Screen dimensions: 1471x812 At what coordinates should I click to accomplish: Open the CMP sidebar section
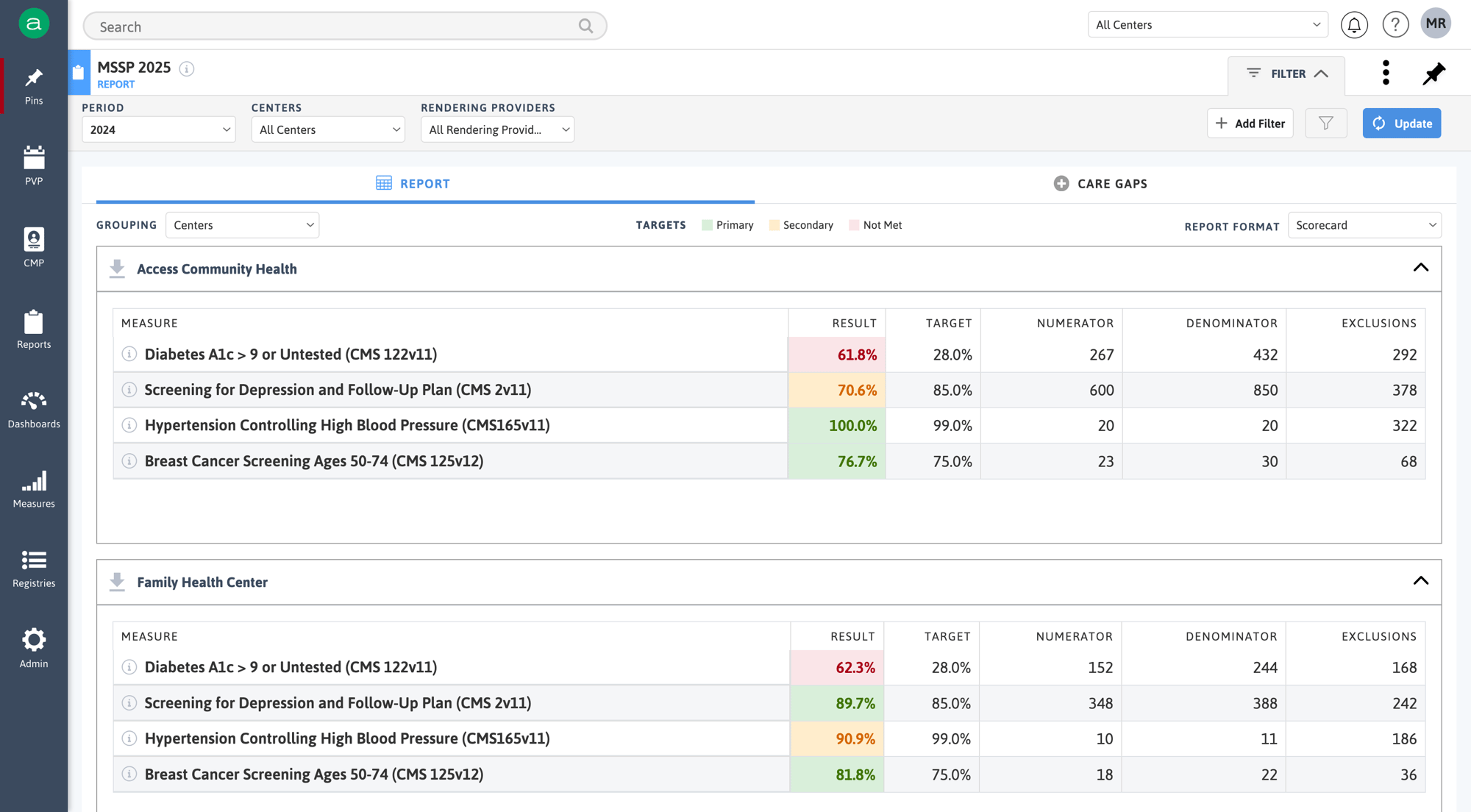pyautogui.click(x=34, y=247)
